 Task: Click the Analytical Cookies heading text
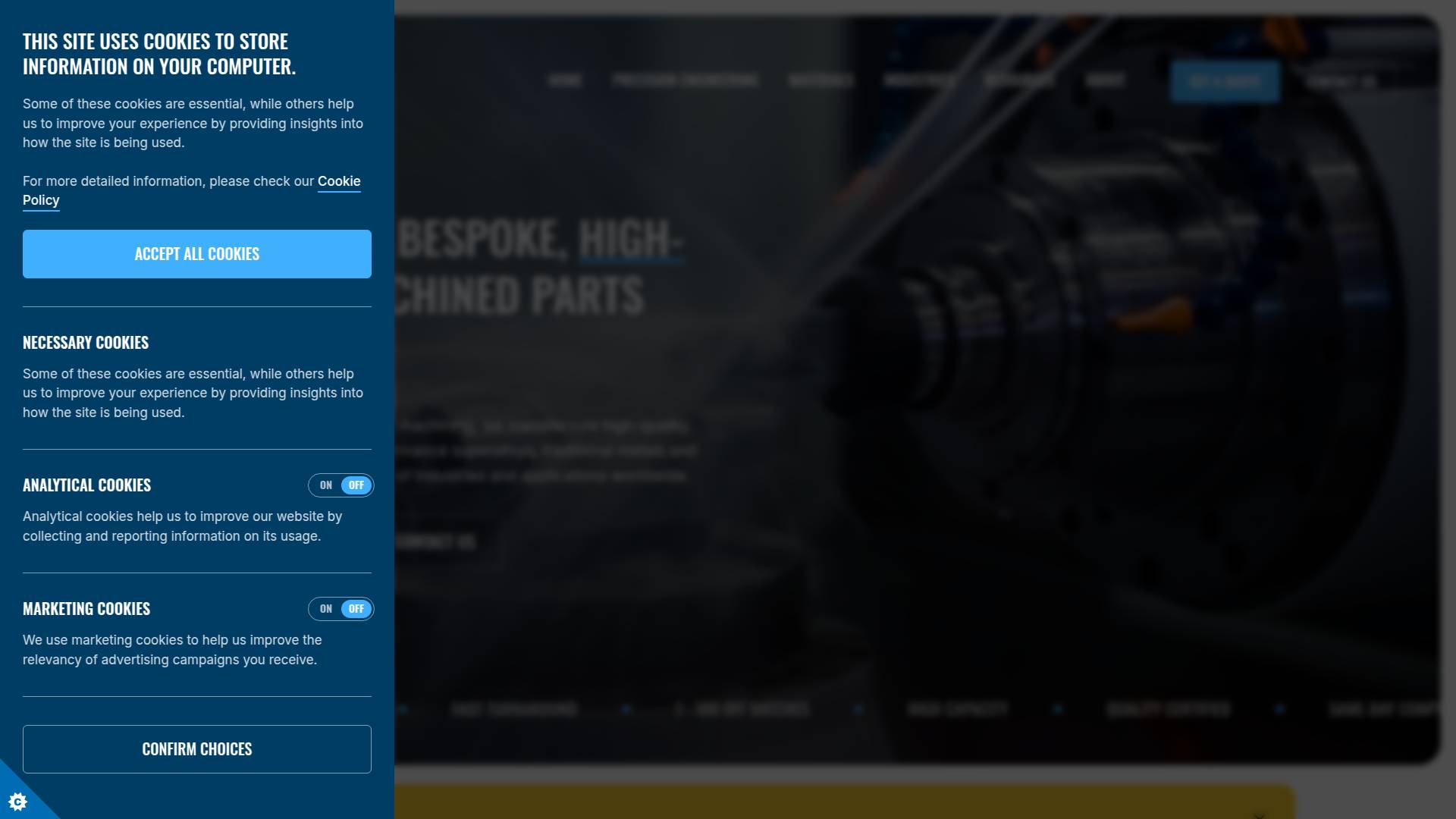[86, 485]
